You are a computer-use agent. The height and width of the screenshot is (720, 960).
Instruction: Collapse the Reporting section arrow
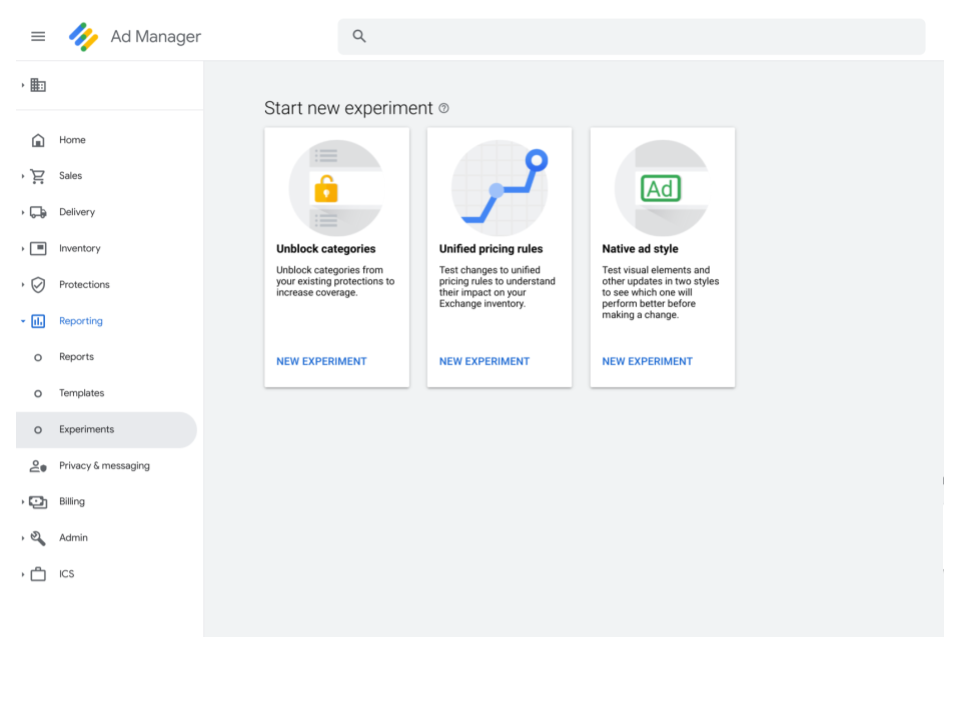click(23, 321)
